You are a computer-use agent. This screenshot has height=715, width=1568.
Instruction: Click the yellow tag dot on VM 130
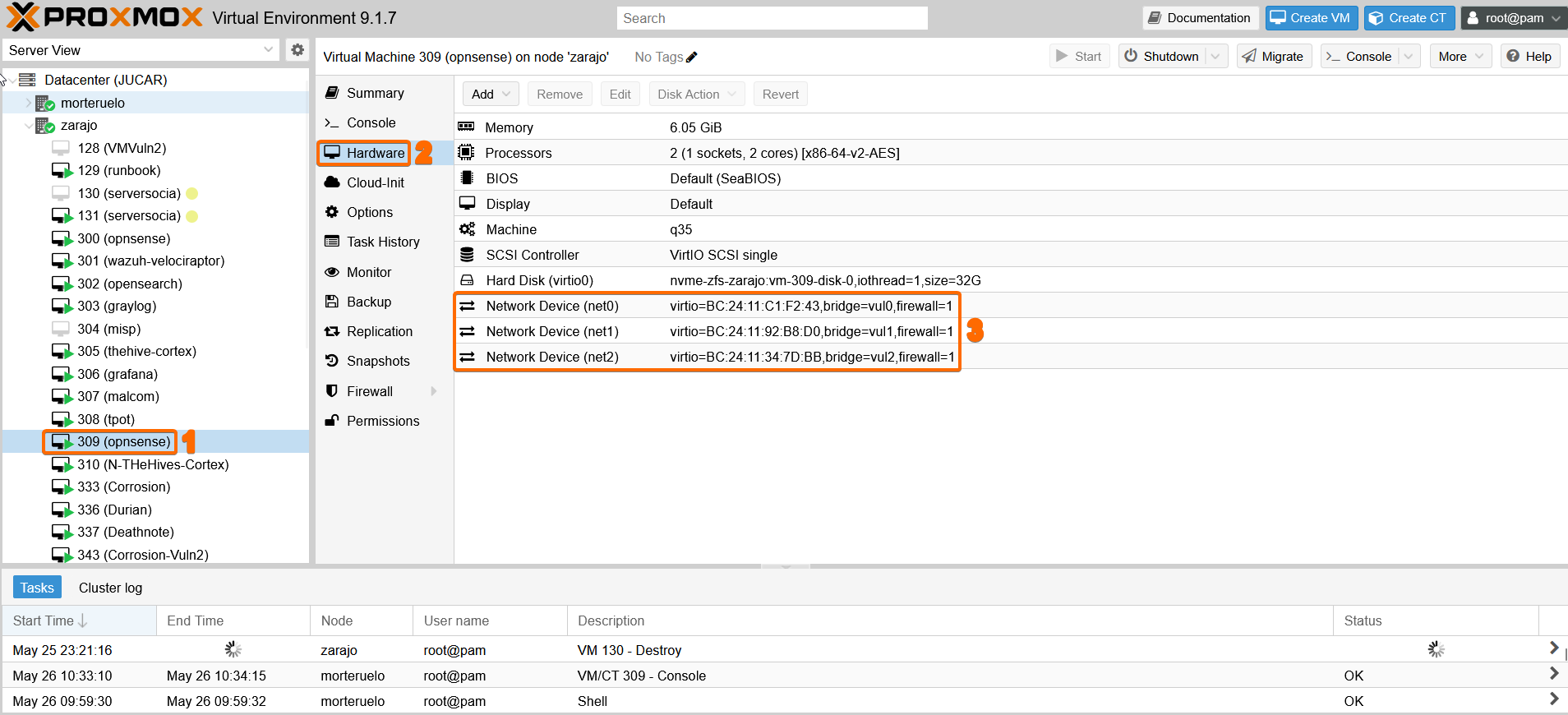tap(192, 193)
